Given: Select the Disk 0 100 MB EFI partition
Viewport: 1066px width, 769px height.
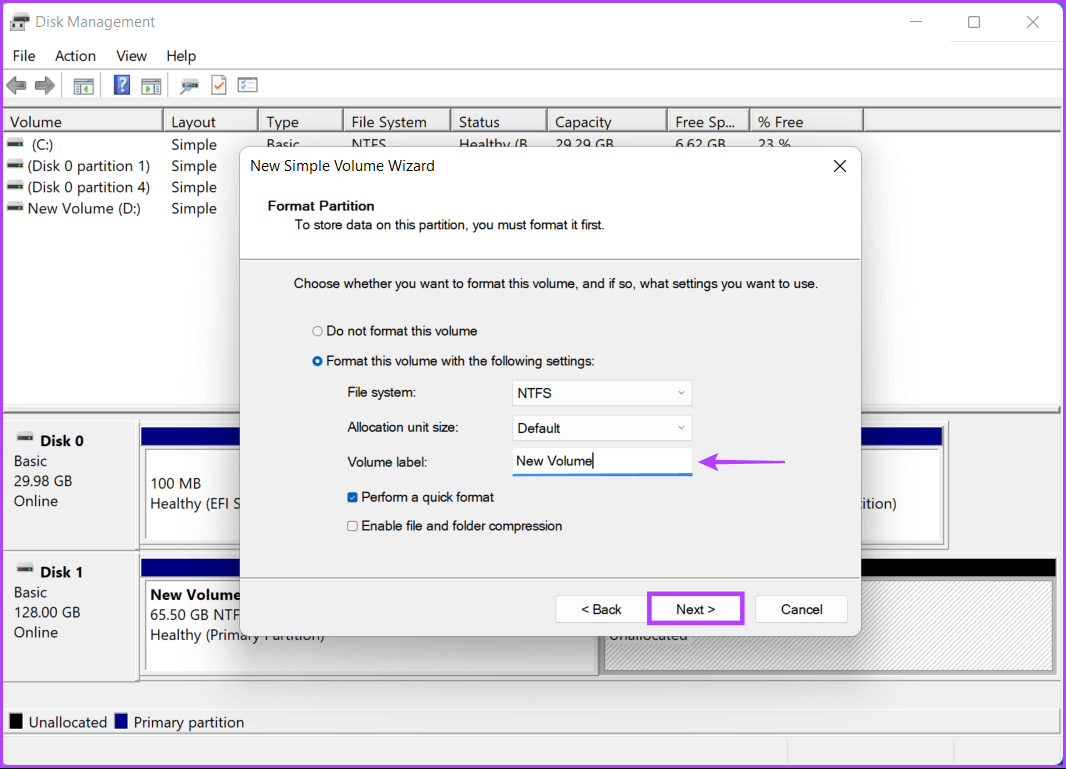Looking at the screenshot, I should (193, 493).
